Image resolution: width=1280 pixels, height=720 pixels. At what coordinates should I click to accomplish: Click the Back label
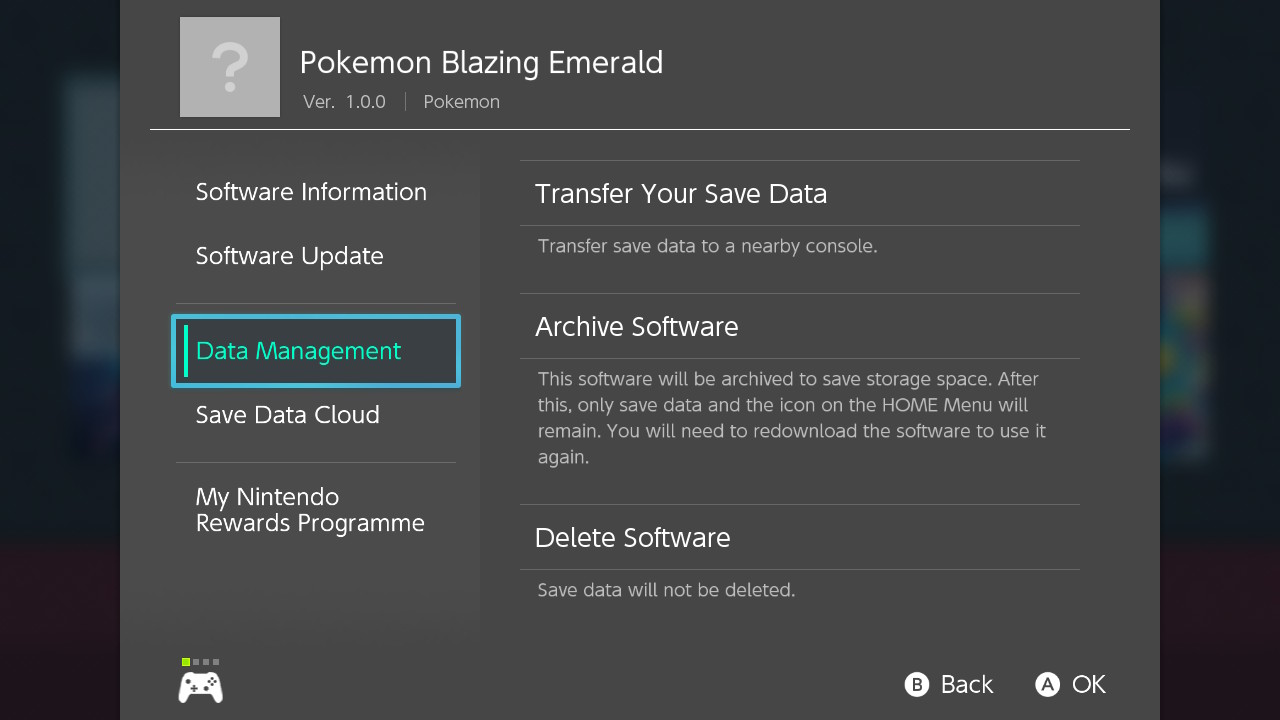967,685
